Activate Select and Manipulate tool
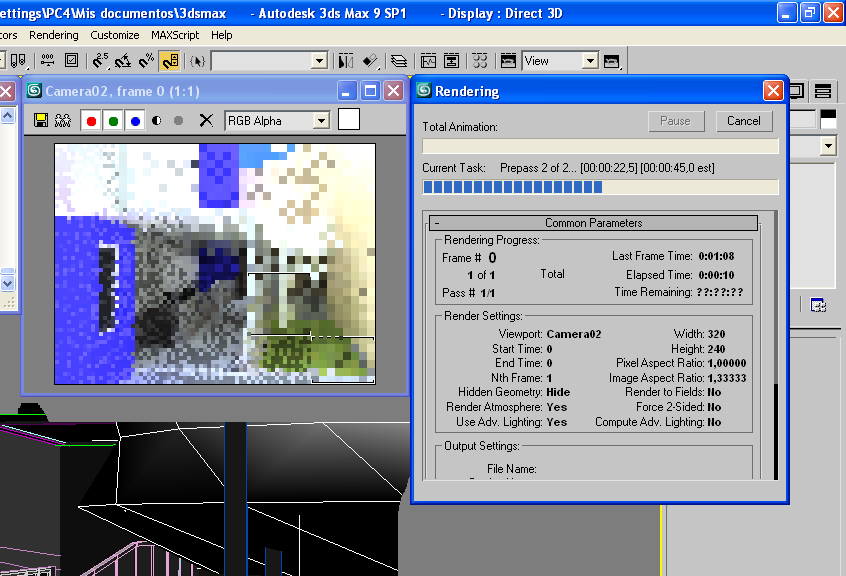 point(47,61)
